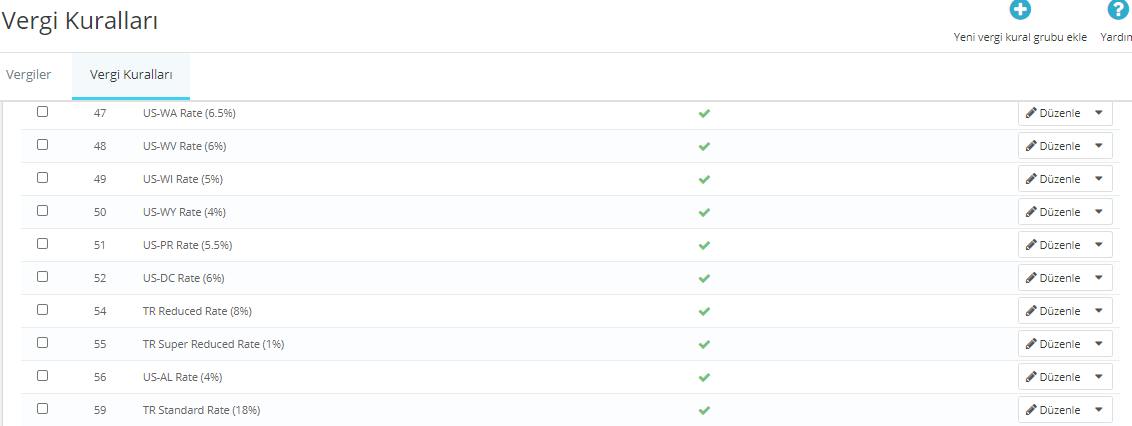
Task: Click the plus icon to add tax rule group
Action: pyautogui.click(x=1019, y=9)
